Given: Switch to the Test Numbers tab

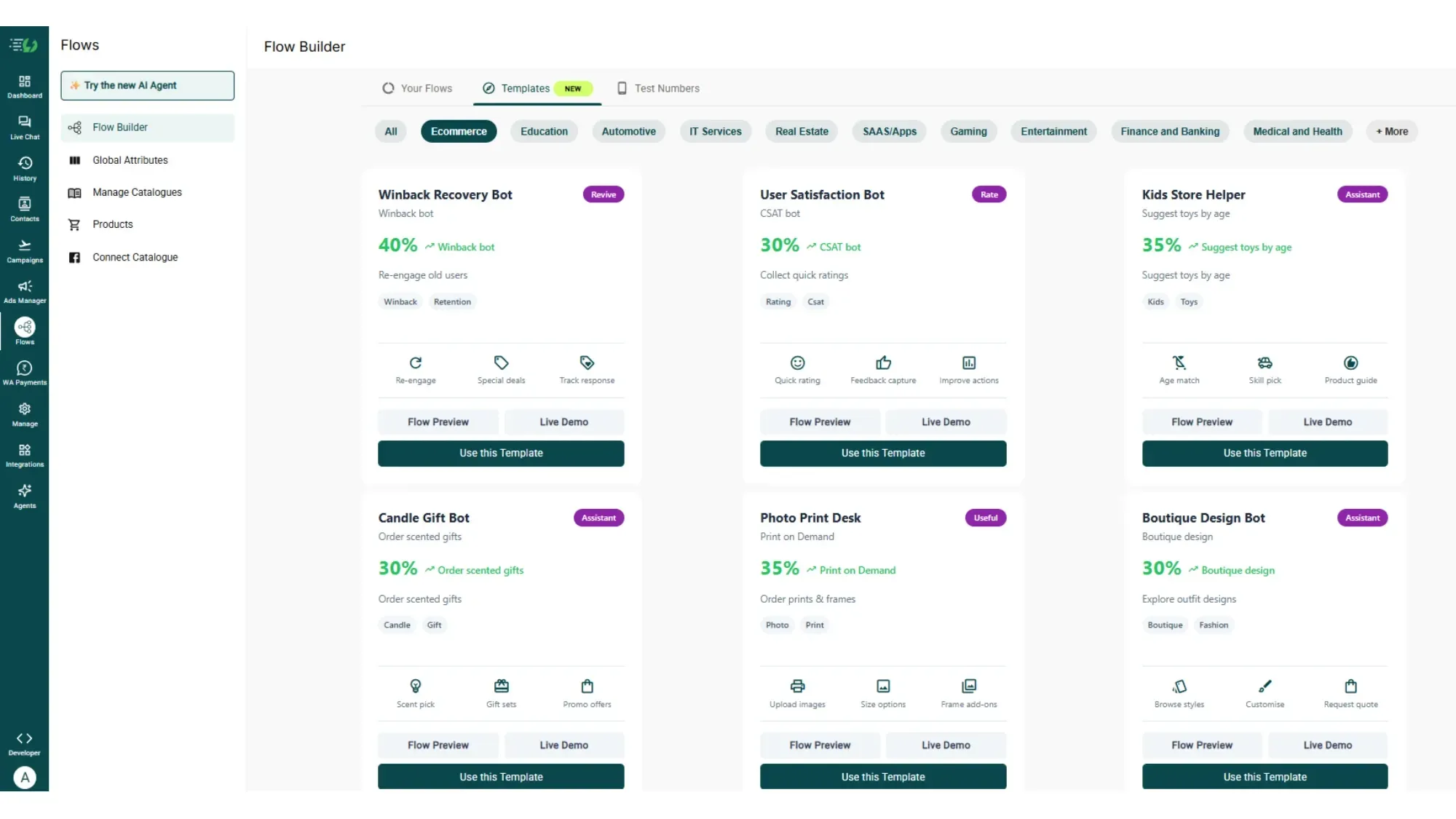Looking at the screenshot, I should pyautogui.click(x=658, y=88).
